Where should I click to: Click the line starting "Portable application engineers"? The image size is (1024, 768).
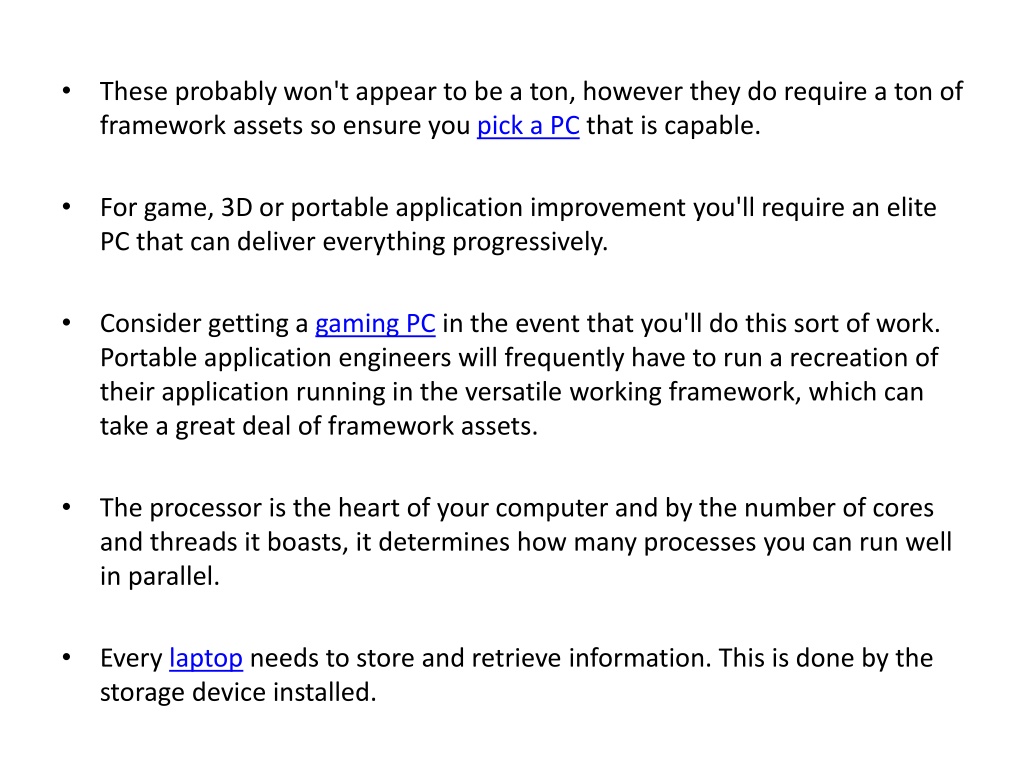coord(519,358)
